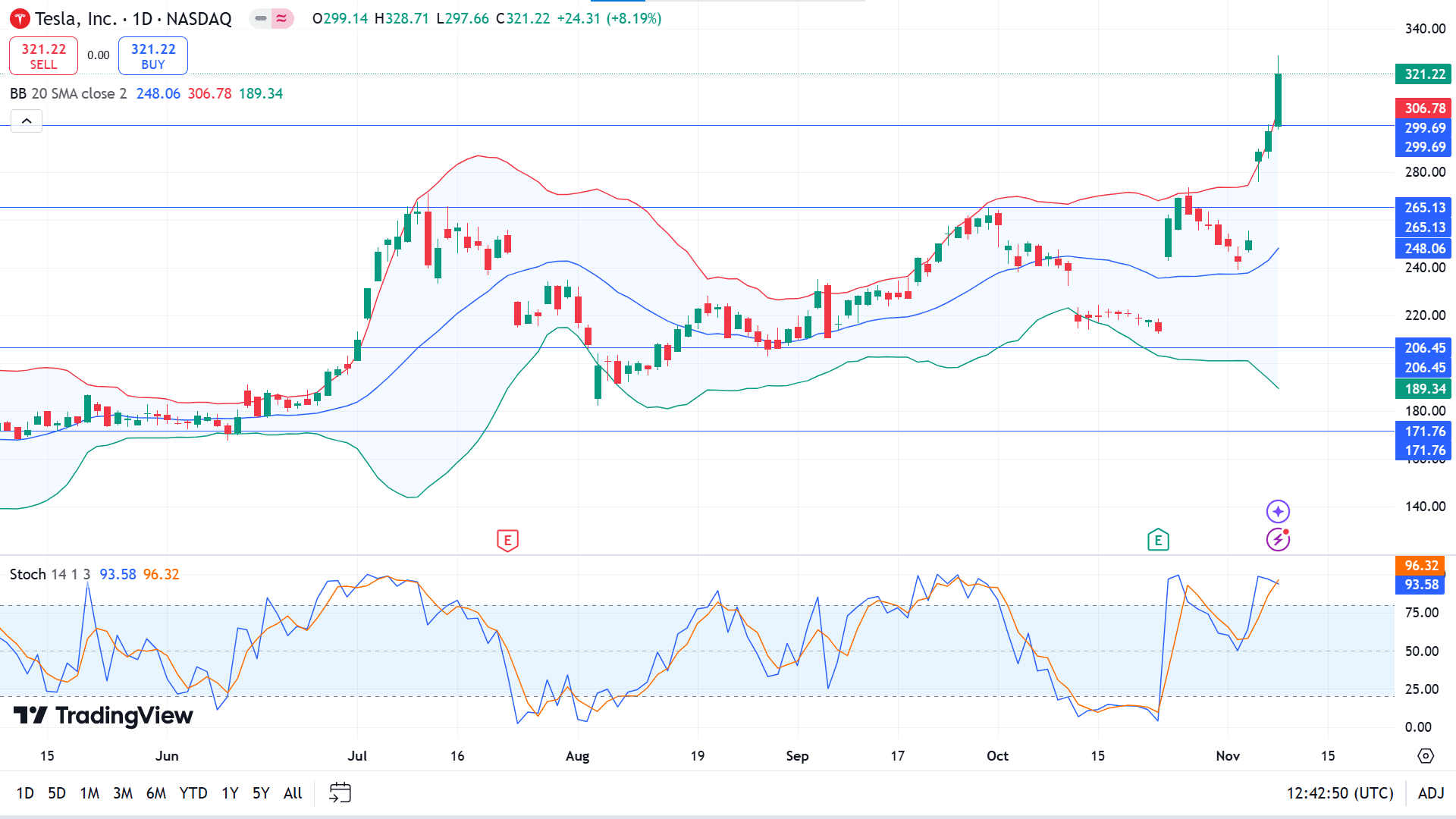
Task: Click the gray dash status pill icon
Action: pyautogui.click(x=261, y=18)
